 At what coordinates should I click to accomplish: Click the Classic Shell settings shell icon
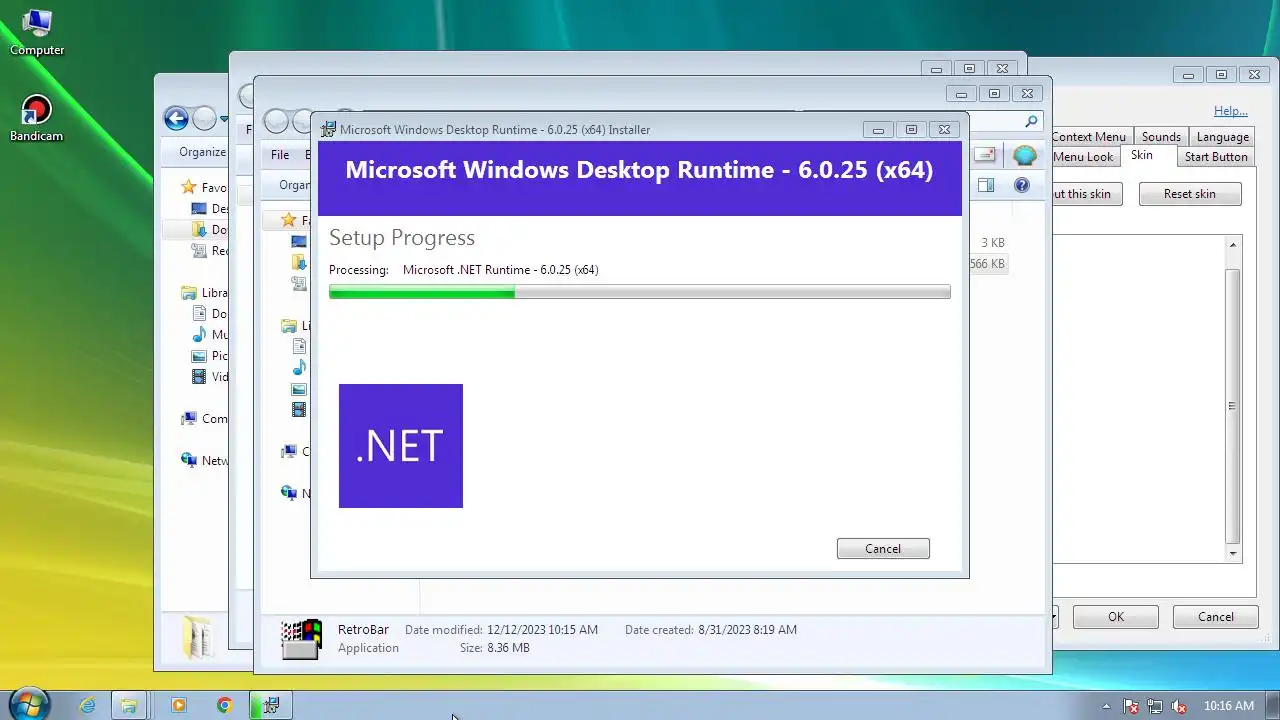pos(1024,155)
